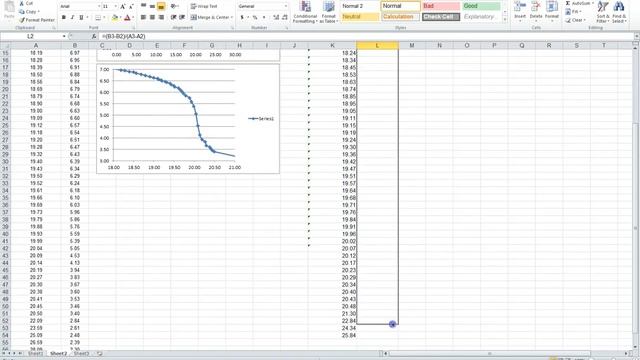Activate the Format Painter tool
The image size is (640, 360).
point(37,20)
